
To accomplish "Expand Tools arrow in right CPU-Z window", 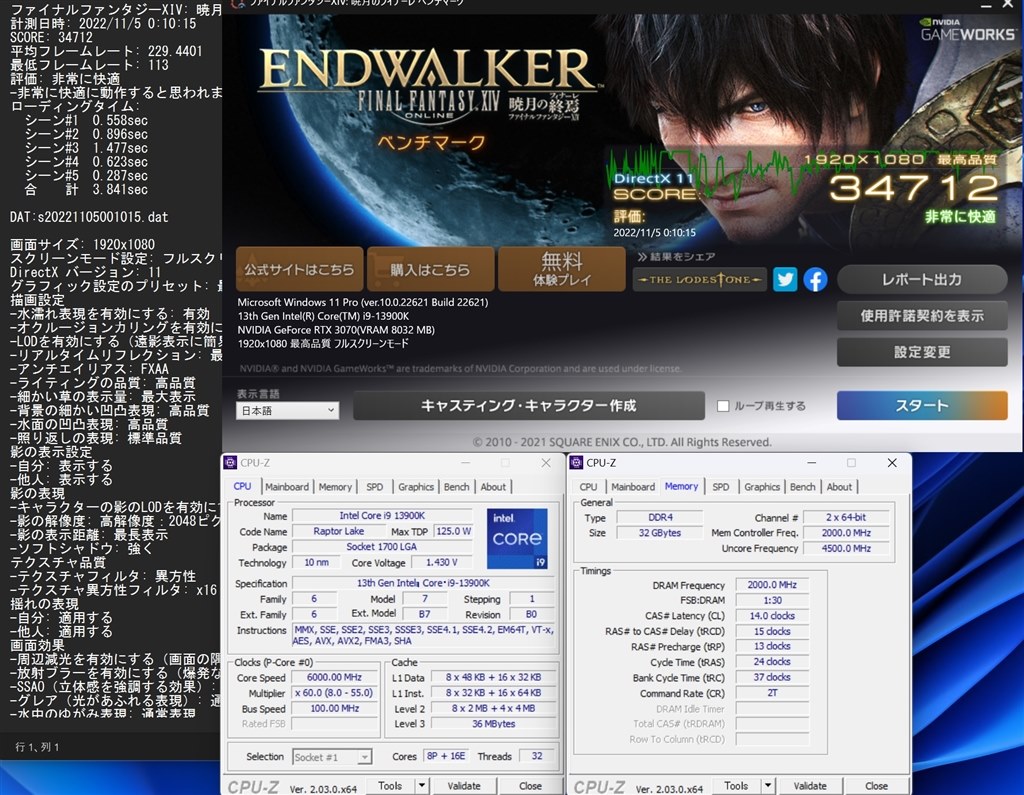I will point(768,786).
